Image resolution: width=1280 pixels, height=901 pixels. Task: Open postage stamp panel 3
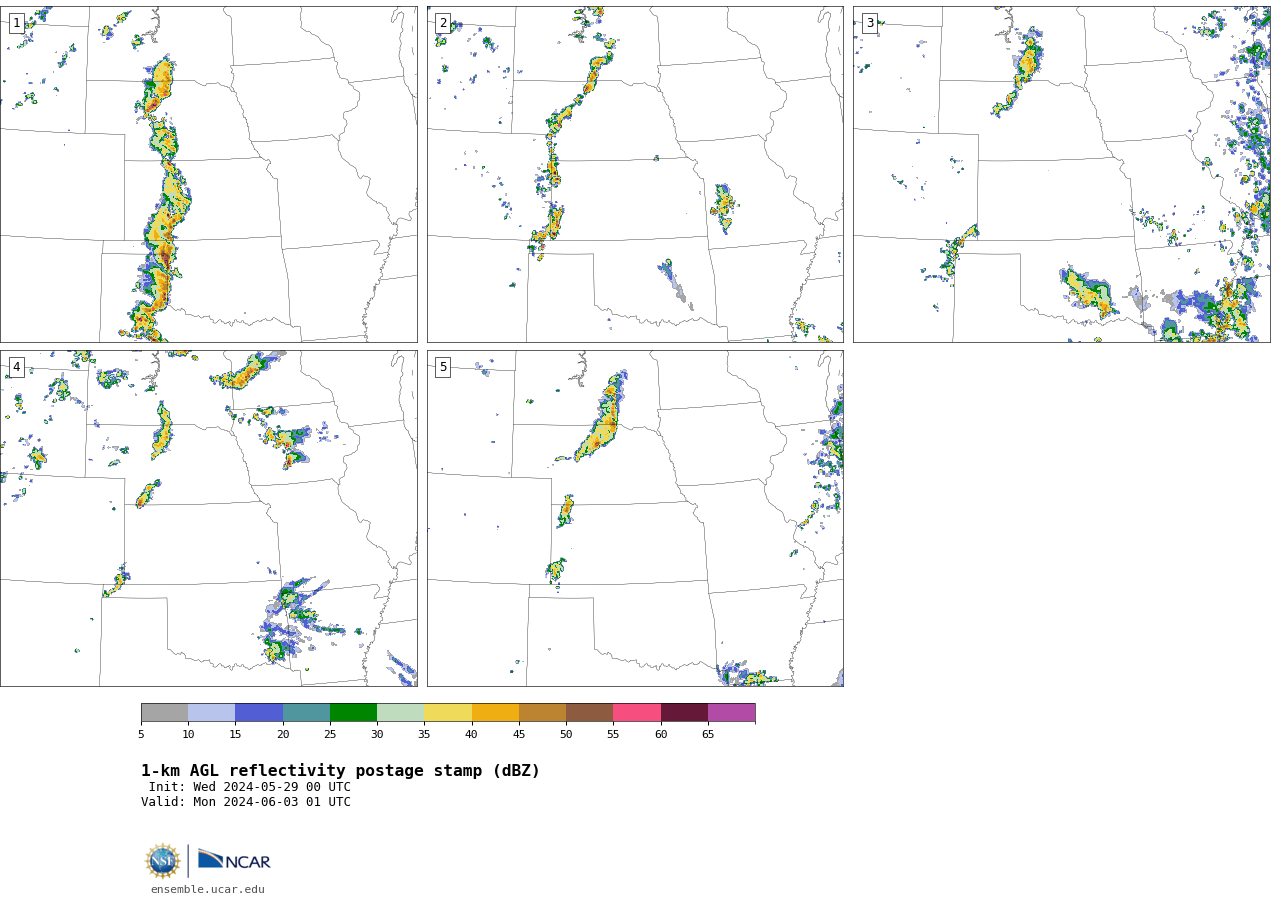pos(1061,174)
